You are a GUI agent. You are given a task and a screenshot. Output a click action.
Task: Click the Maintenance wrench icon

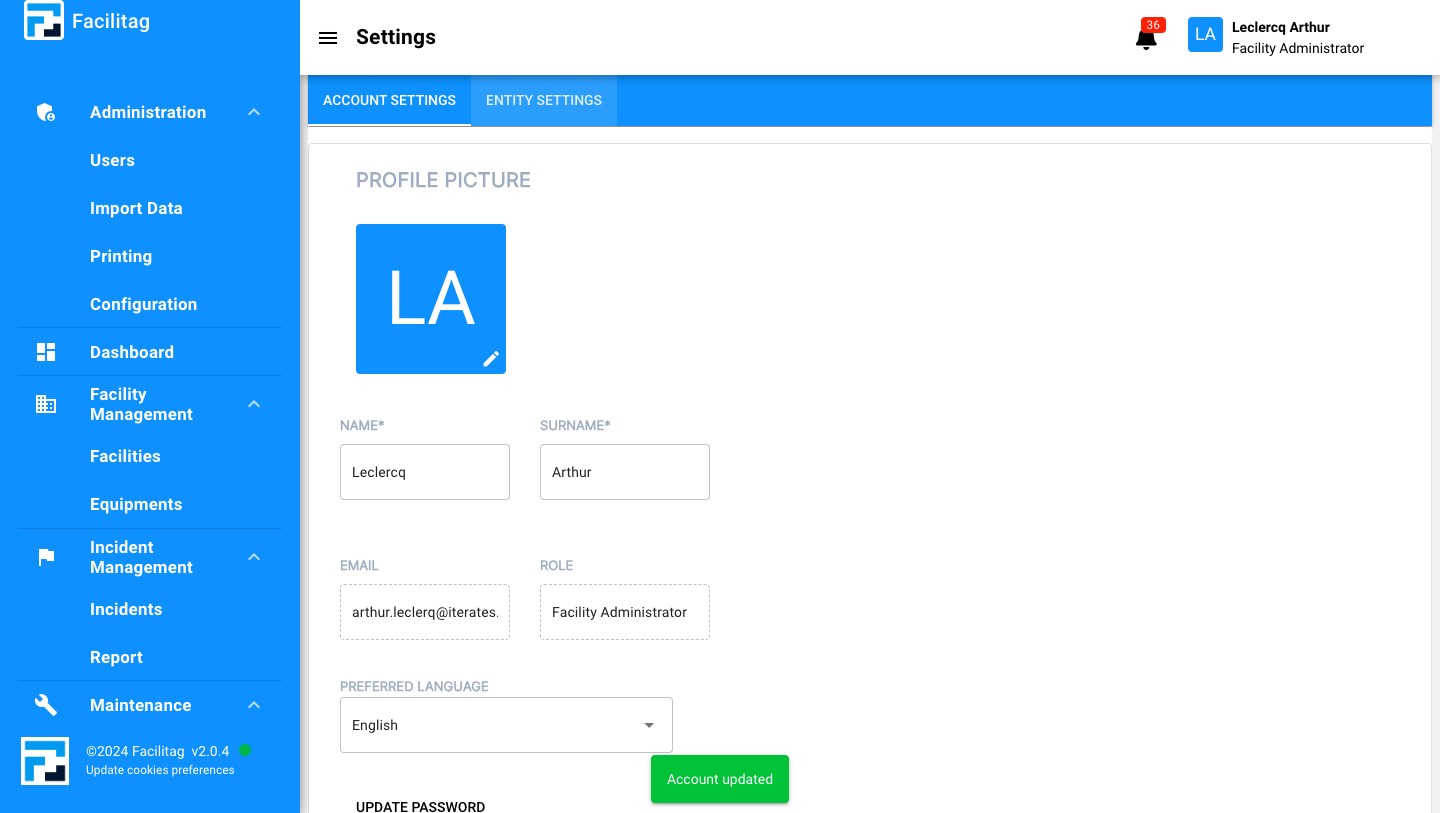coord(46,705)
